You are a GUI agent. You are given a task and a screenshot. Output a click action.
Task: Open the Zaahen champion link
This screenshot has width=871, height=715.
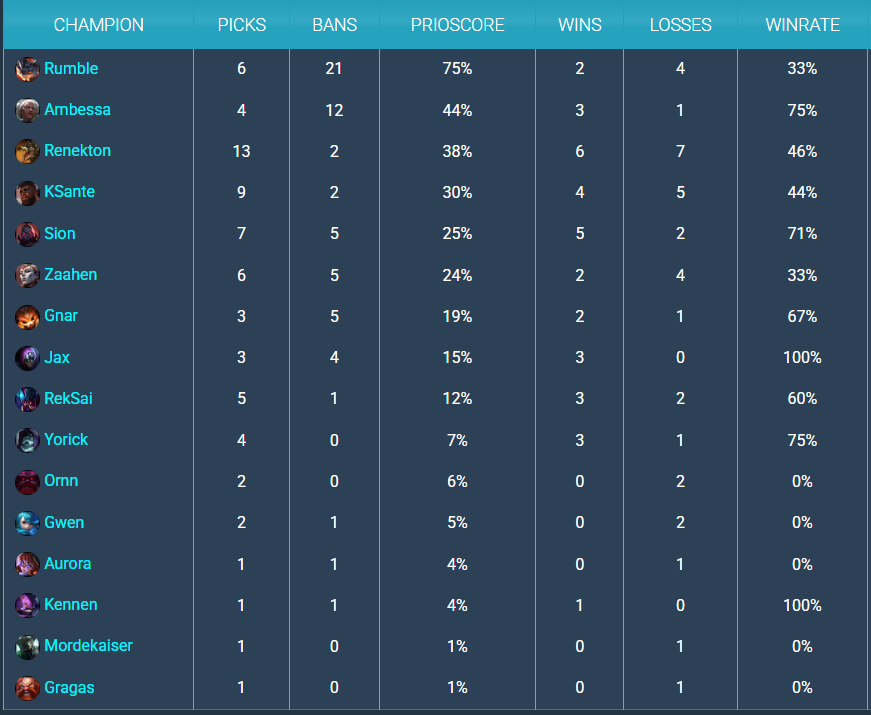[x=70, y=274]
